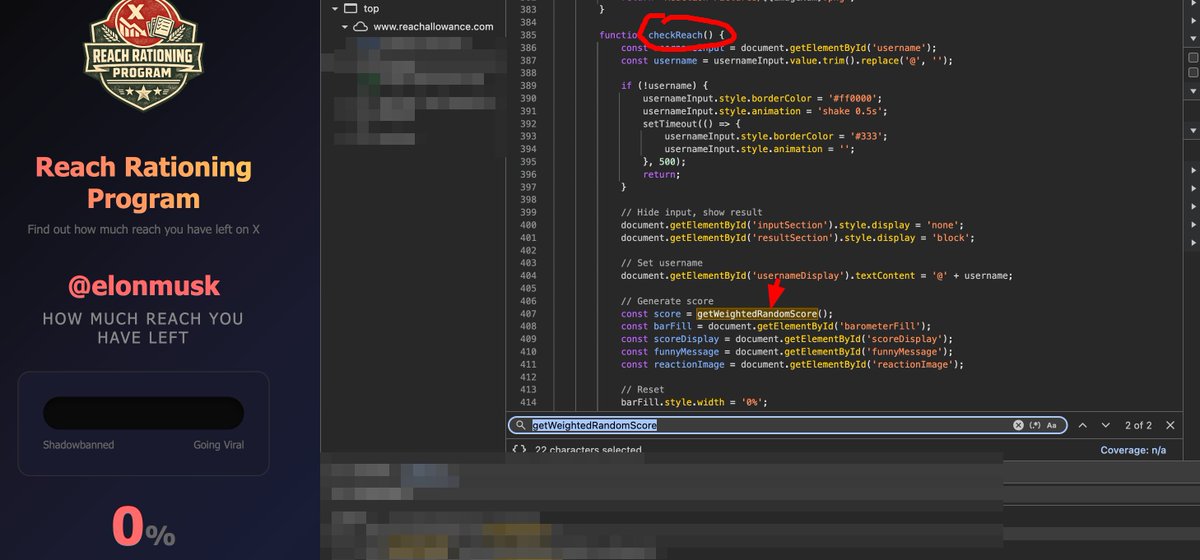Close the find bar with X
The image size is (1200, 560).
1170,425
